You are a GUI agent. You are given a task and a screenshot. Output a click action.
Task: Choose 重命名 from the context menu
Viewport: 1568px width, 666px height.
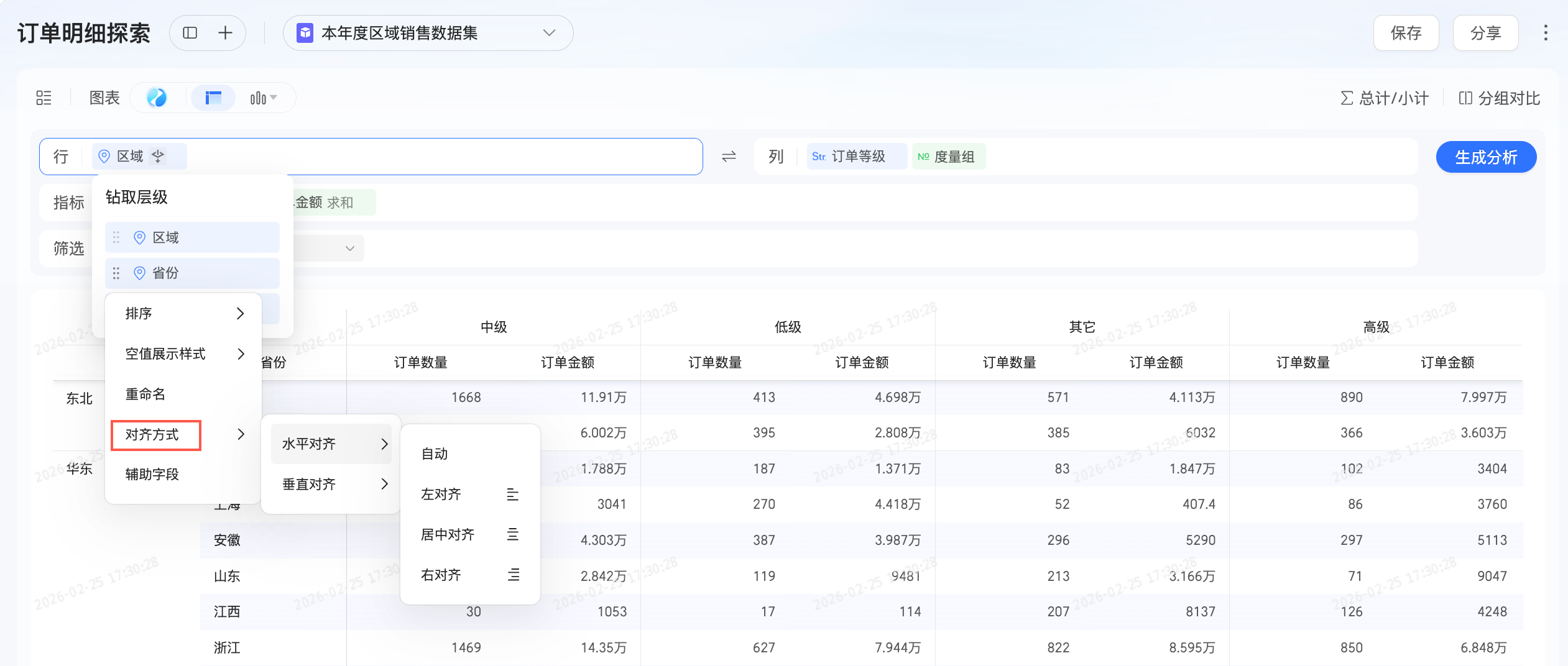pos(145,395)
